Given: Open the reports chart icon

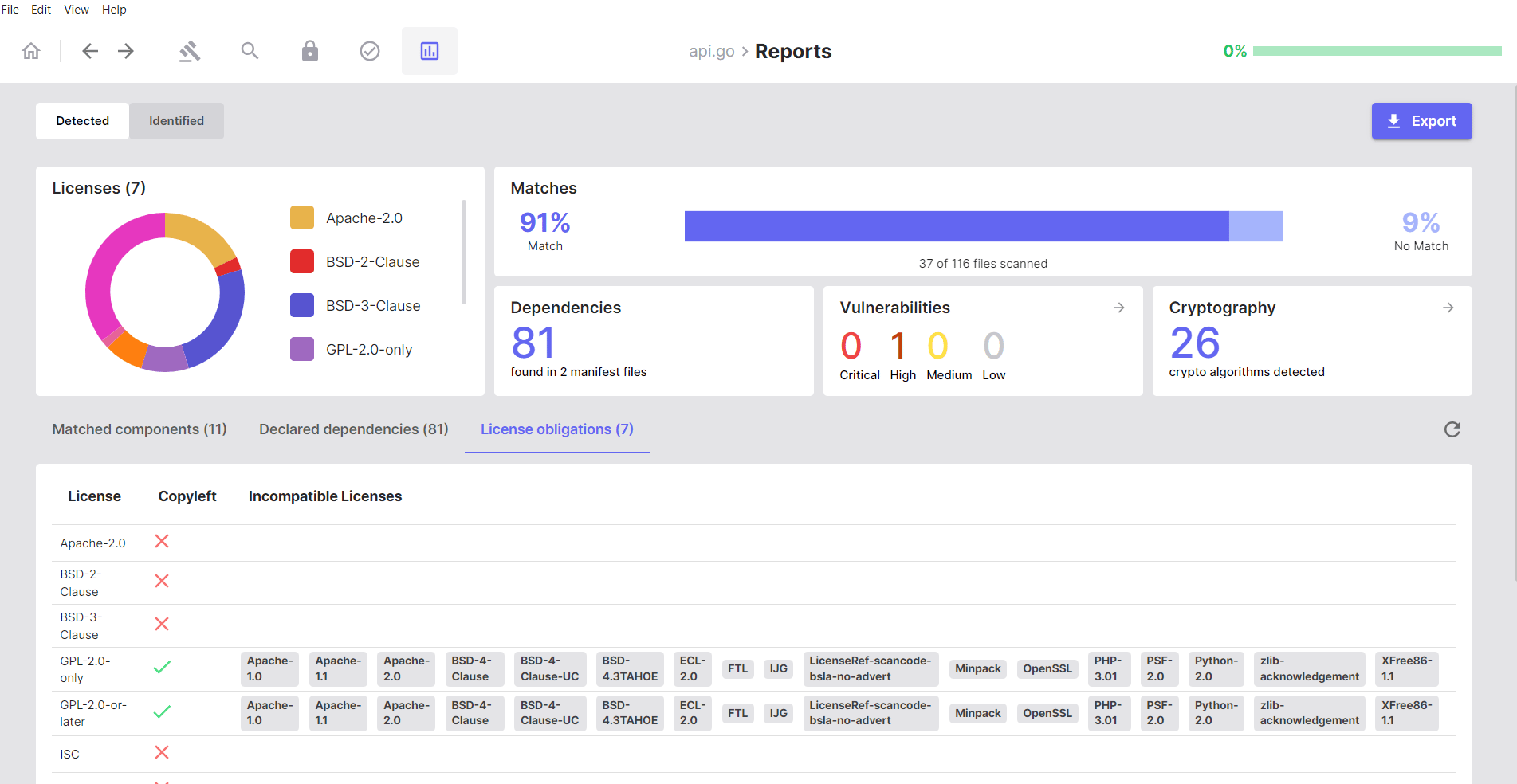Looking at the screenshot, I should tap(430, 51).
